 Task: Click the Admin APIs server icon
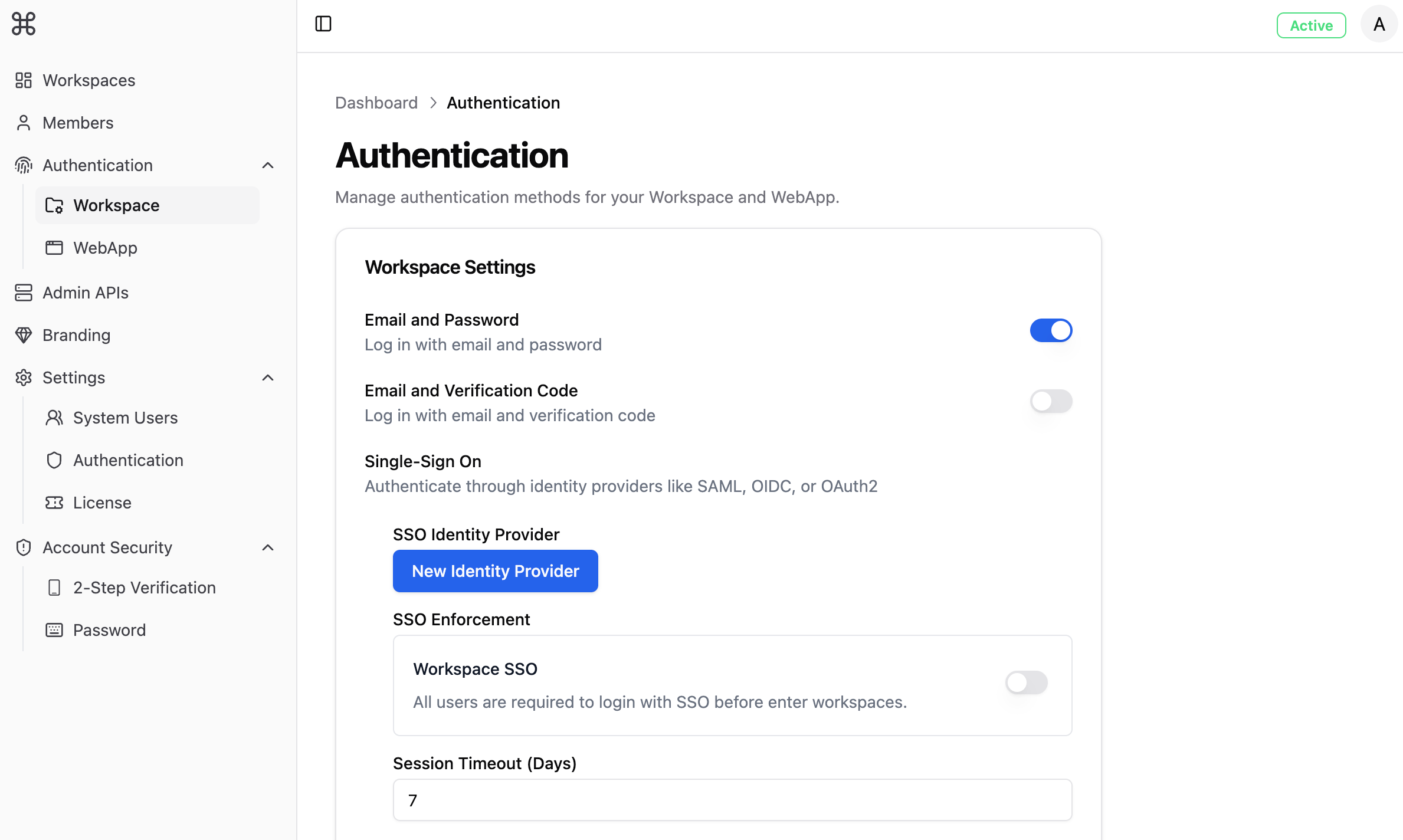coord(24,293)
